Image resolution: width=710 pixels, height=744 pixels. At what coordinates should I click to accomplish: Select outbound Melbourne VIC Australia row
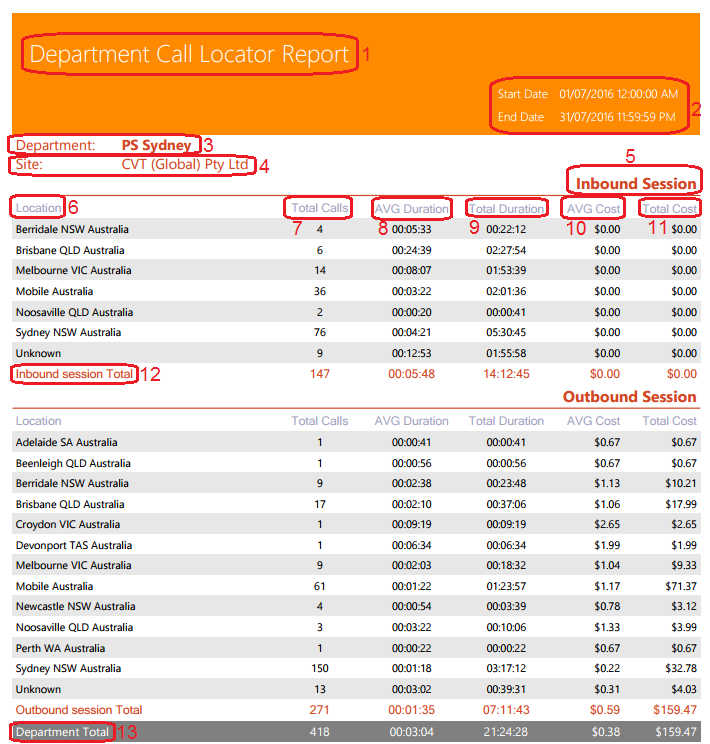click(x=356, y=566)
